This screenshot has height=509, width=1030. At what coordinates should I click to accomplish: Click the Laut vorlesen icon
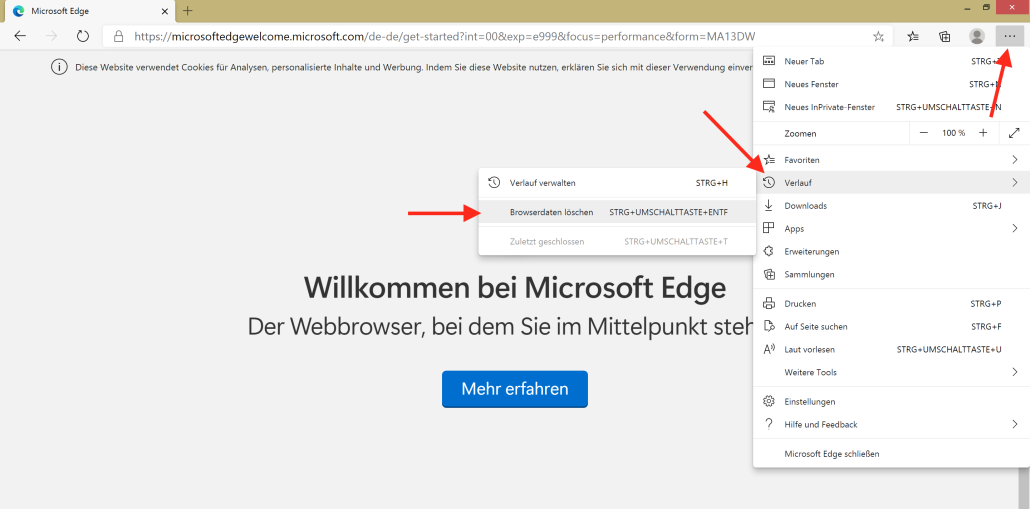point(769,349)
